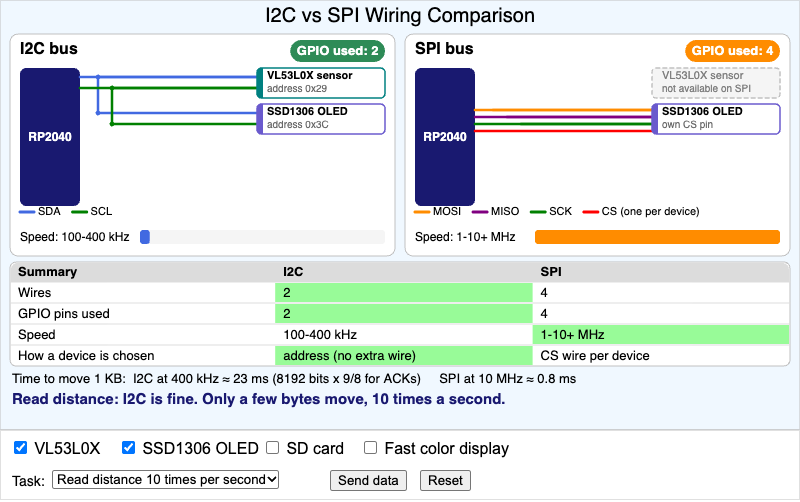
Task: Click the Speed: 1-10+ MHz label
Action: pyautogui.click(x=465, y=237)
